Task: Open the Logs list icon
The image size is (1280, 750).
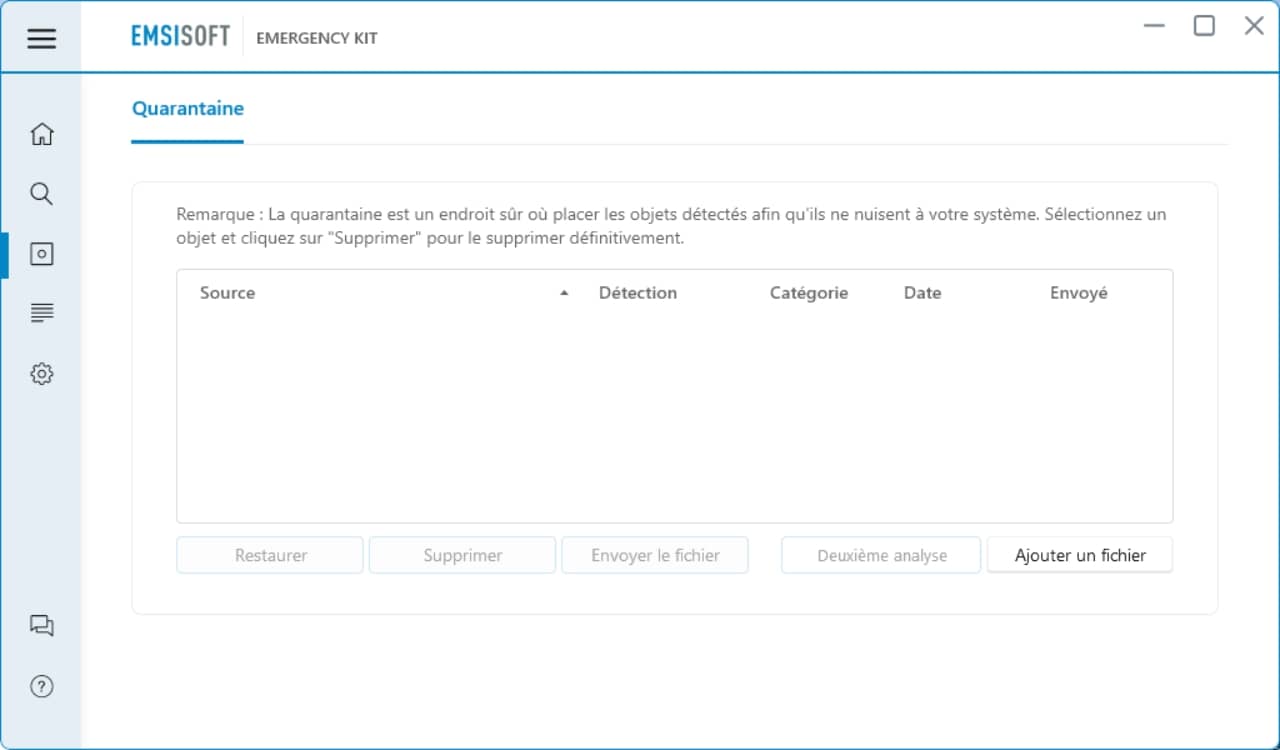Action: pyautogui.click(x=41, y=314)
